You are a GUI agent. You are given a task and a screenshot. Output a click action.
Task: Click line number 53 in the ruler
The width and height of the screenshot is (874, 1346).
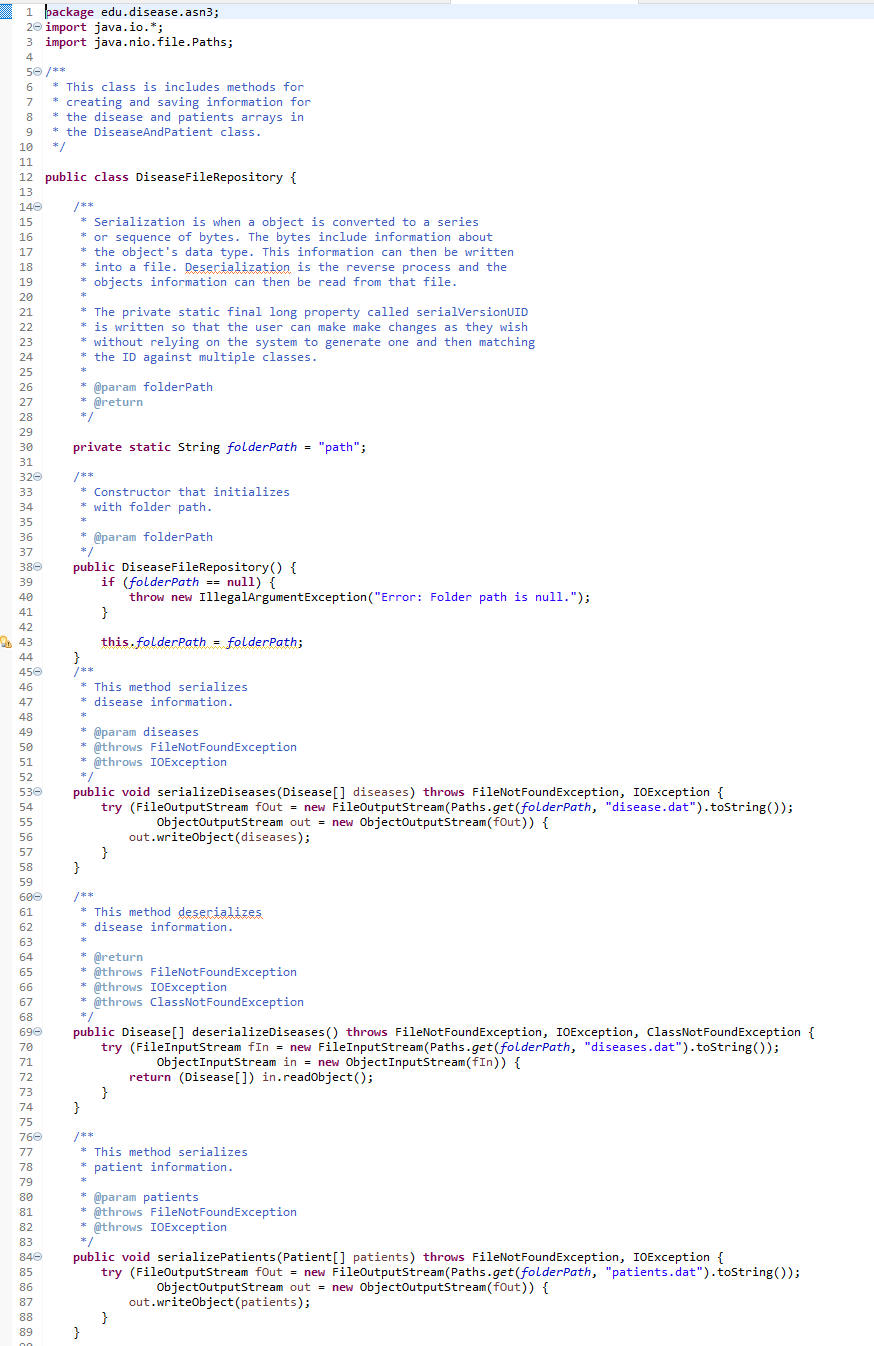click(26, 792)
